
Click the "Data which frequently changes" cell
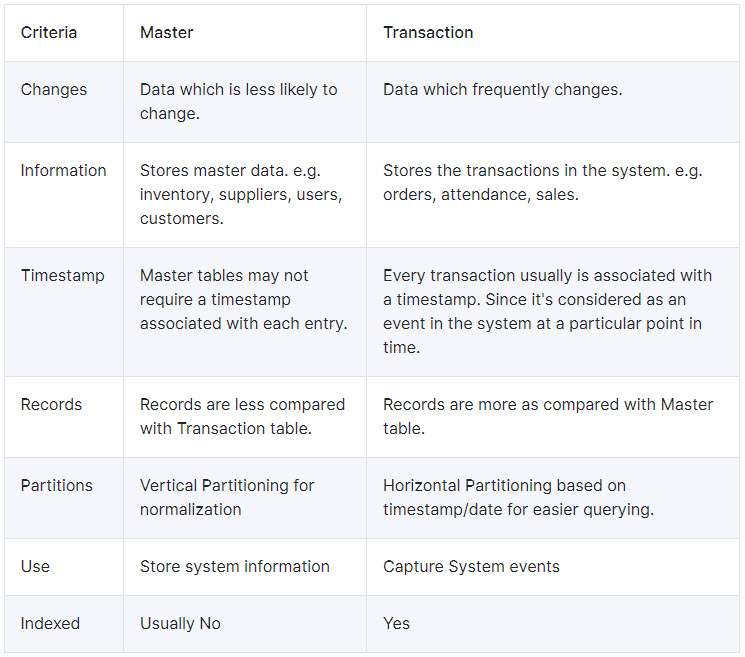point(502,90)
